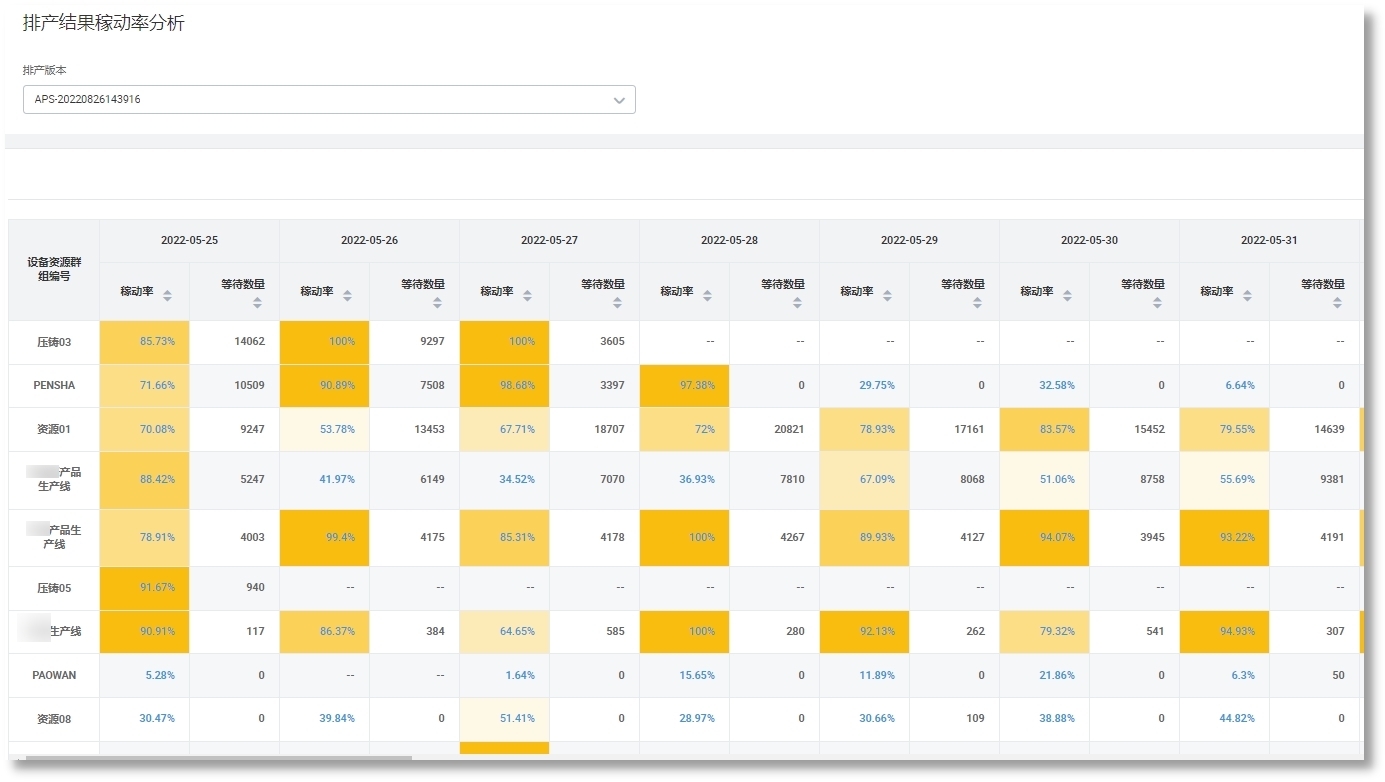Click the 91.67% highlighted cell for 压铸05
Screen dimensions: 1385x782
pos(144,589)
